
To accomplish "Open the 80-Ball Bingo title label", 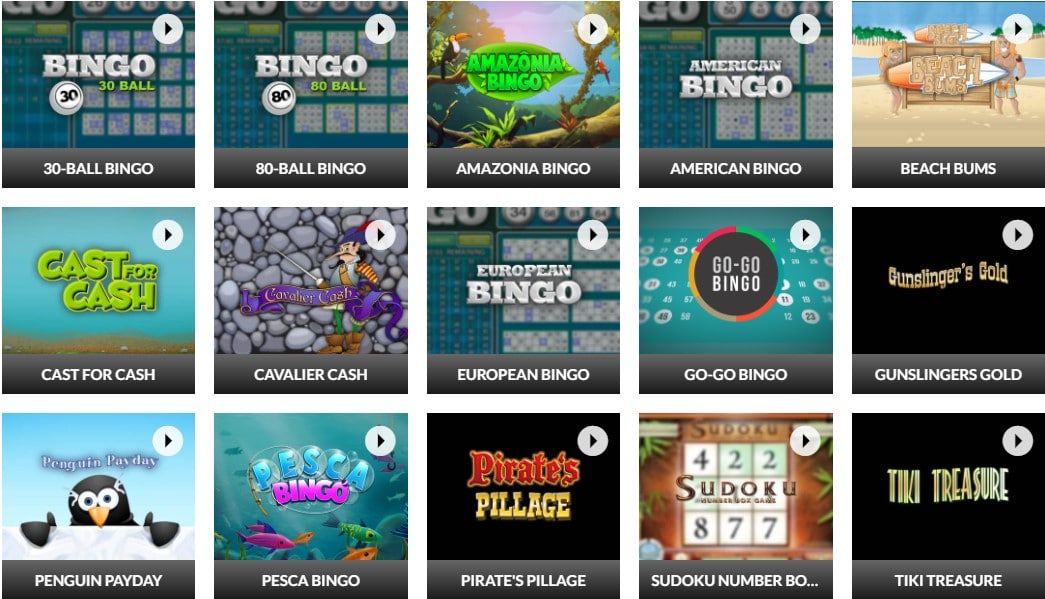I will [x=311, y=169].
